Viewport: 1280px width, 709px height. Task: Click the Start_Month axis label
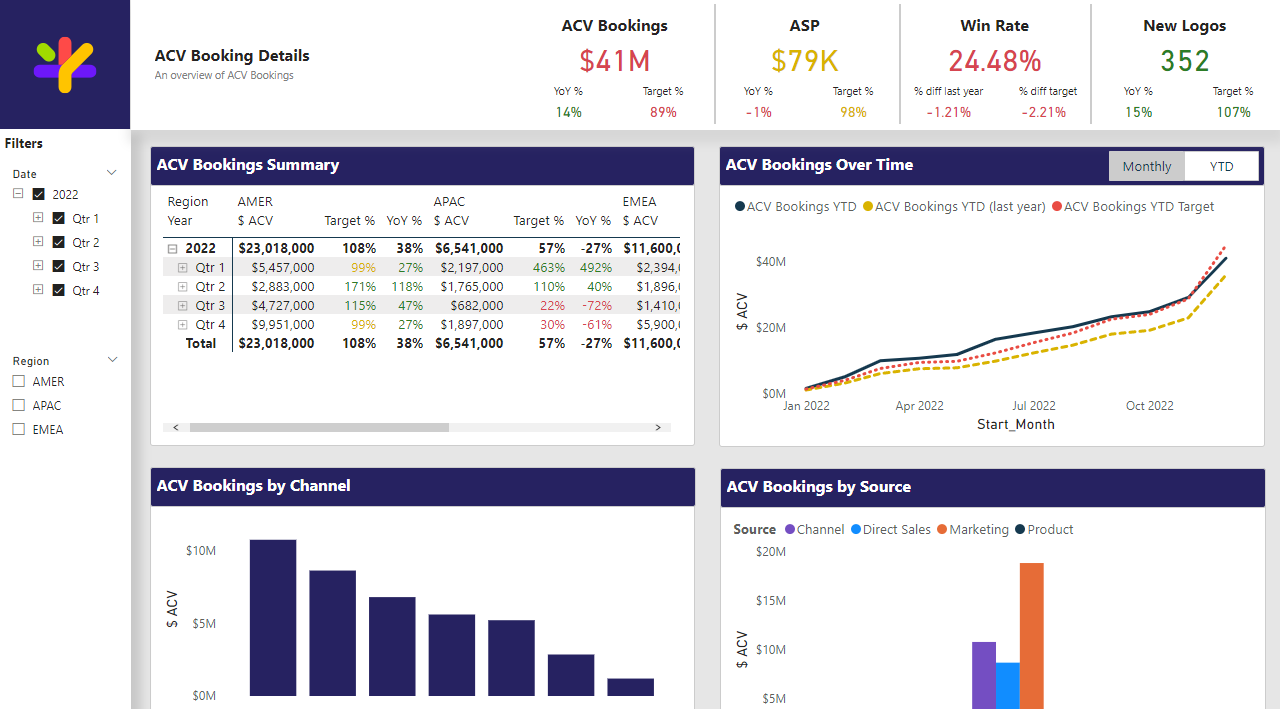pyautogui.click(x=1016, y=424)
